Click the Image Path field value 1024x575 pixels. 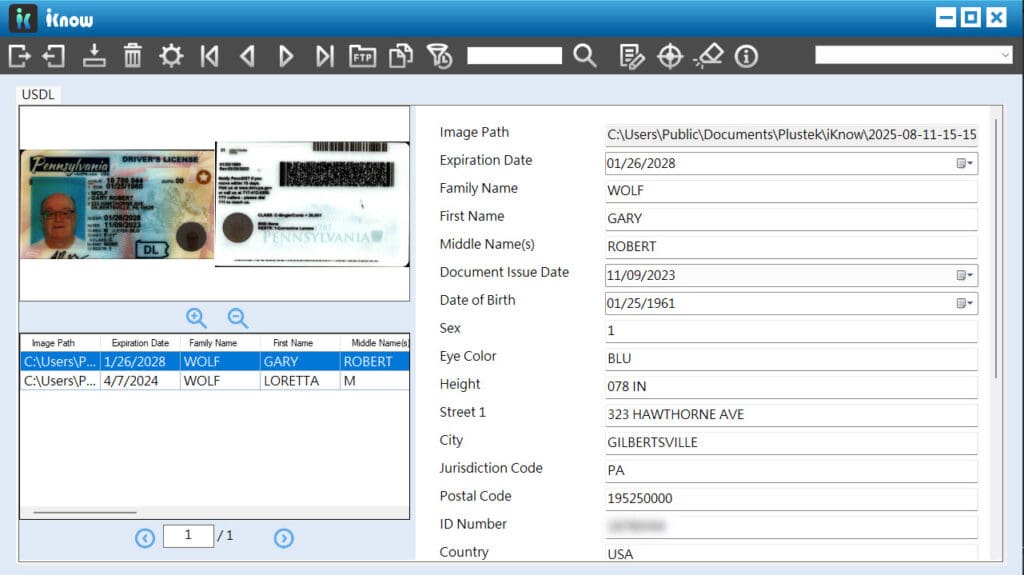[x=792, y=135]
